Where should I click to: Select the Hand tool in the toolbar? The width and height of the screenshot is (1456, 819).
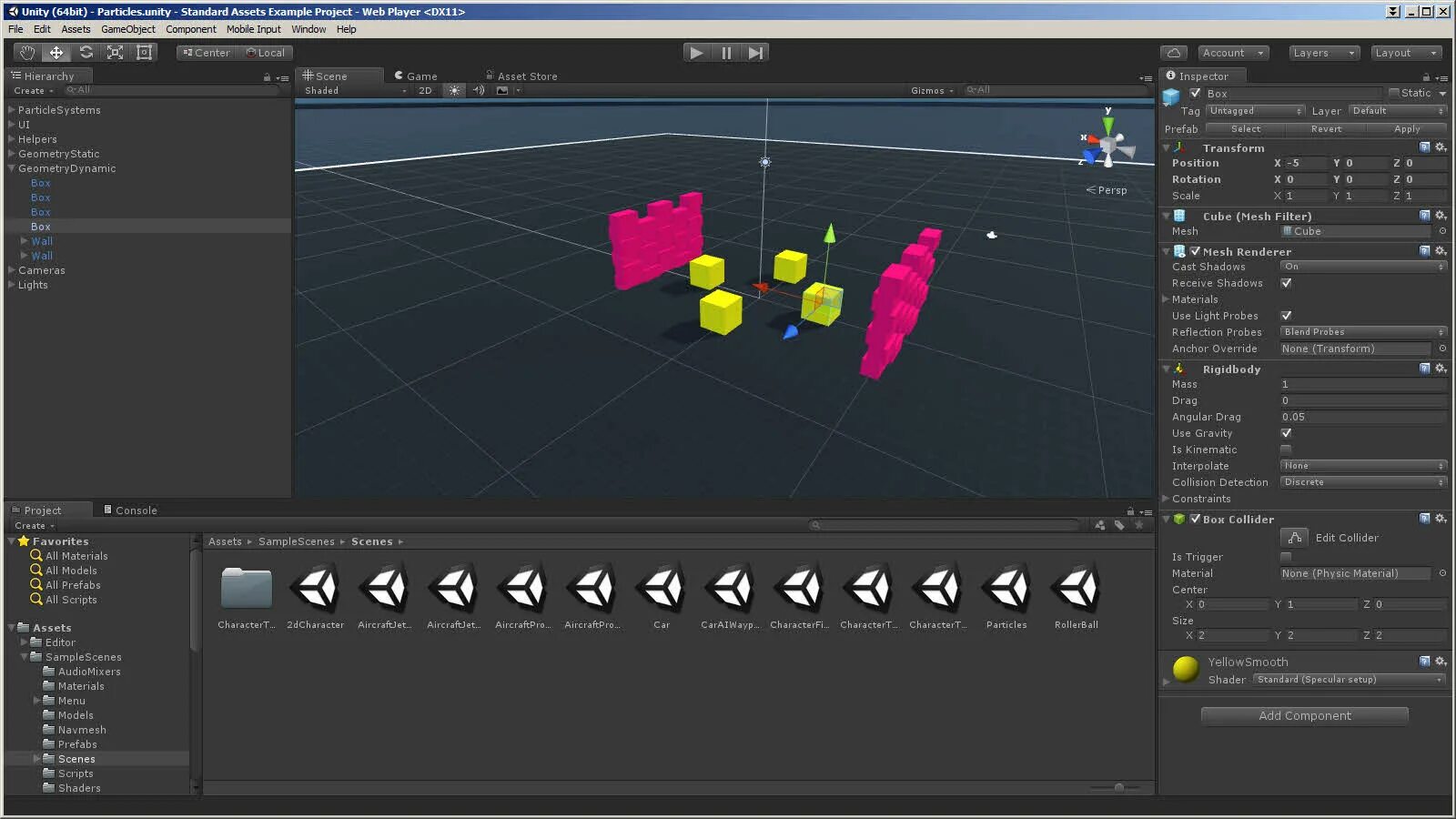pos(27,53)
